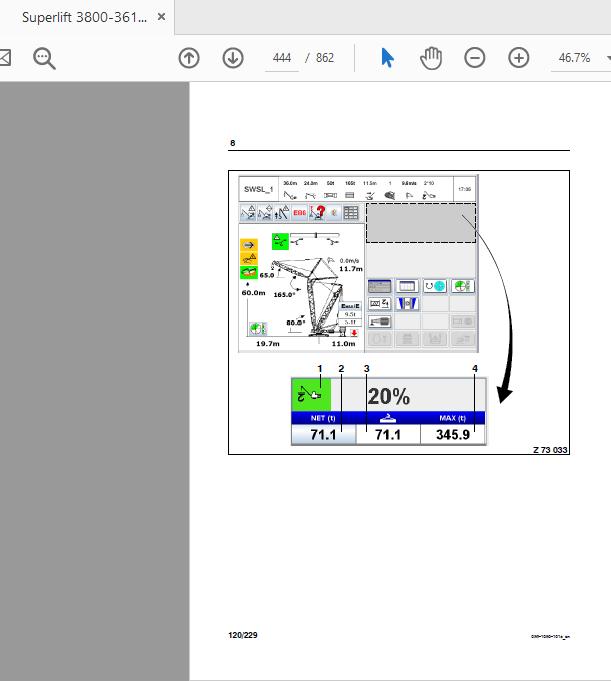Click the page footer text 120|229
611x681 pixels.
243,635
